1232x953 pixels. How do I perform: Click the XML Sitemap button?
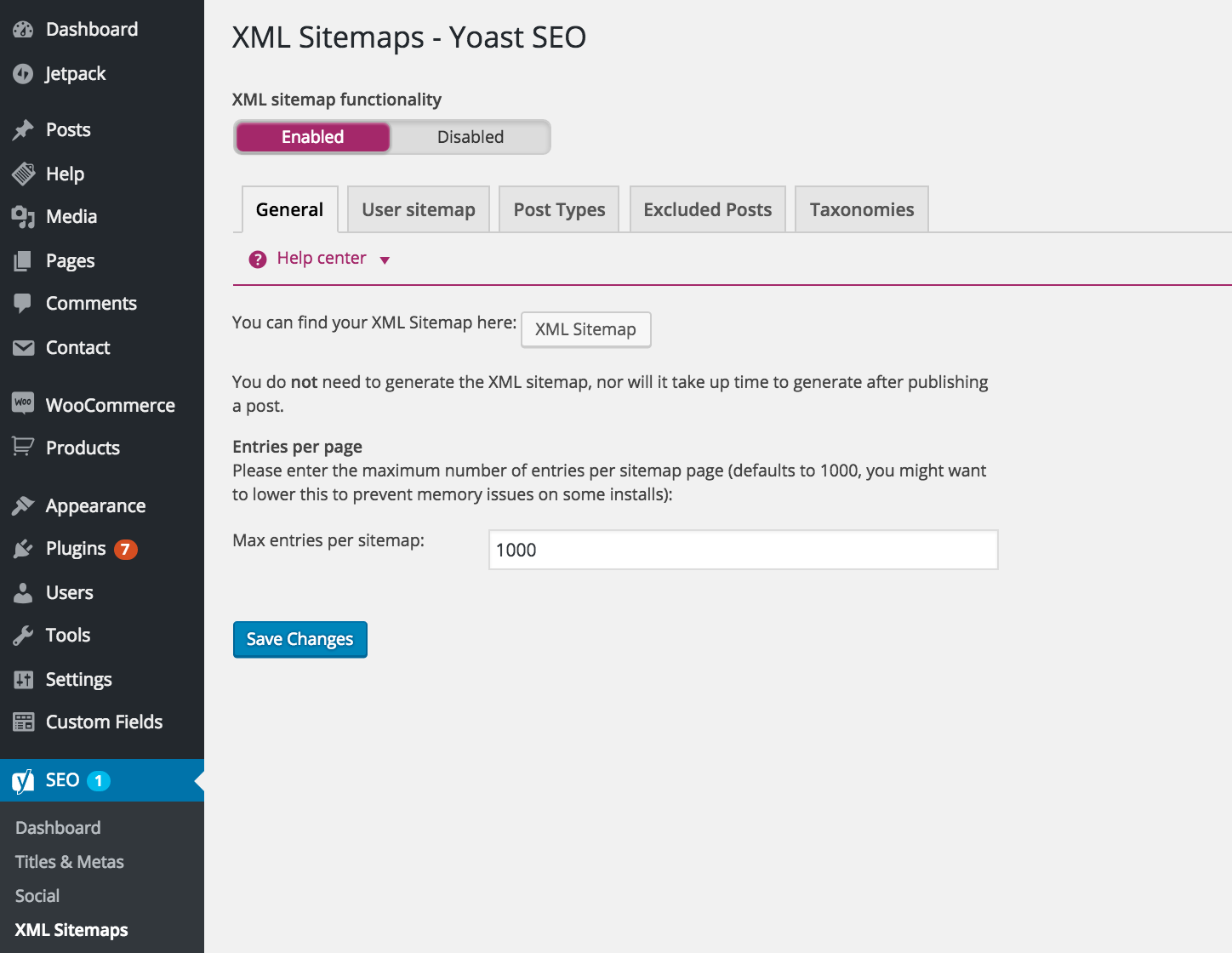point(586,329)
